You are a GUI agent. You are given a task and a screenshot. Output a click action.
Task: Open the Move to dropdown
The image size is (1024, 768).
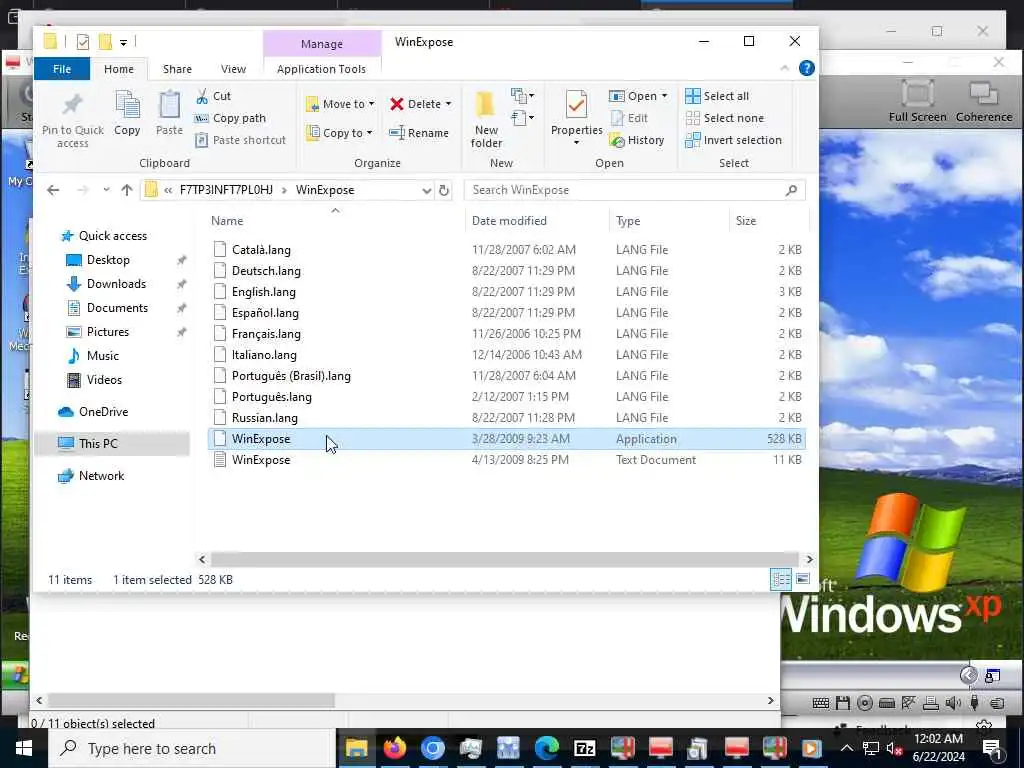(x=340, y=104)
